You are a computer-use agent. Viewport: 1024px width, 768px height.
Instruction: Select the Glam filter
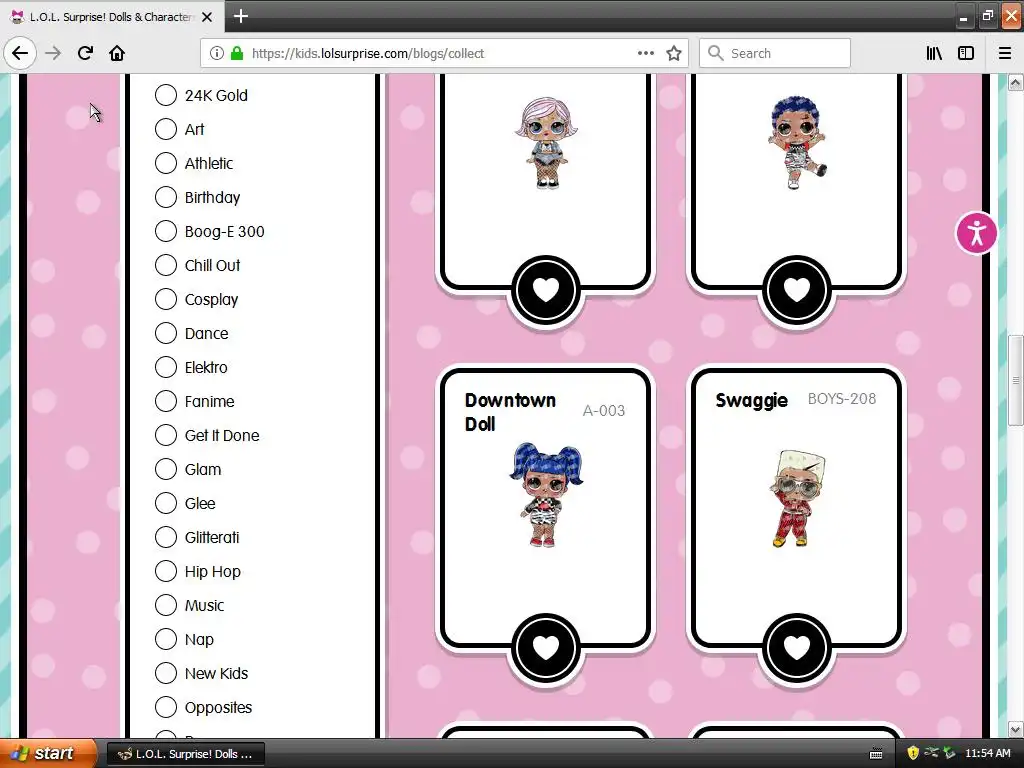coord(188,469)
